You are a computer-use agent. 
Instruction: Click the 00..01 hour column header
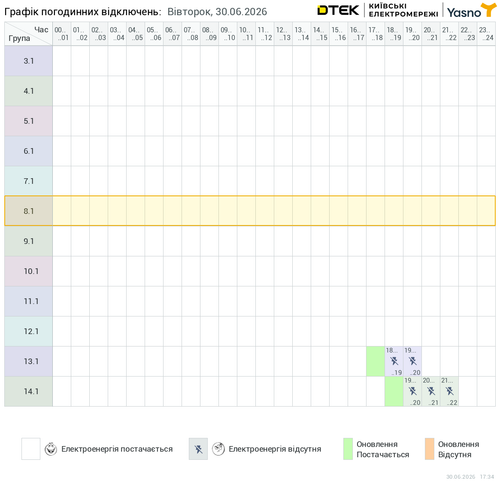62,34
